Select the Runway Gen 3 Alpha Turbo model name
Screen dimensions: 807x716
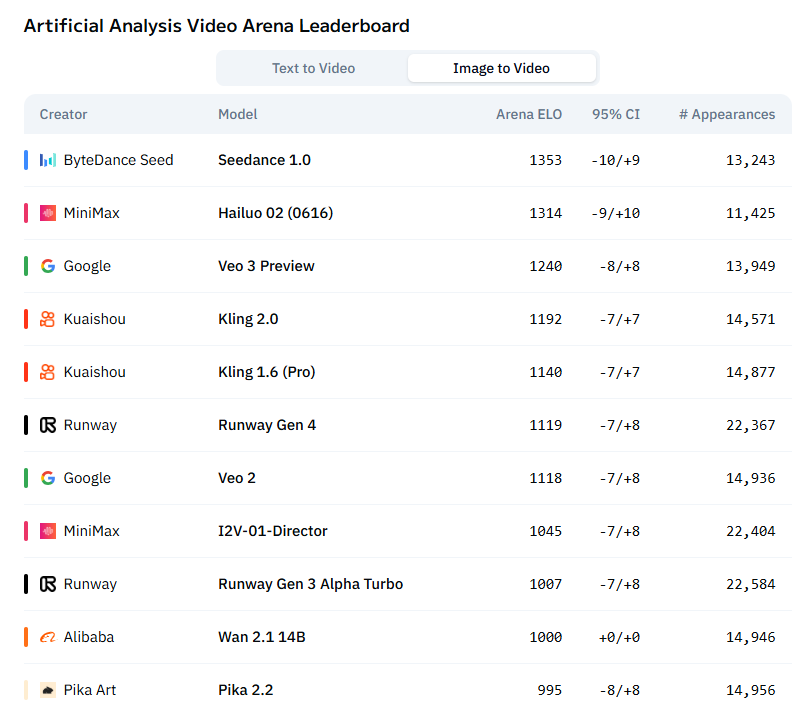(x=311, y=584)
